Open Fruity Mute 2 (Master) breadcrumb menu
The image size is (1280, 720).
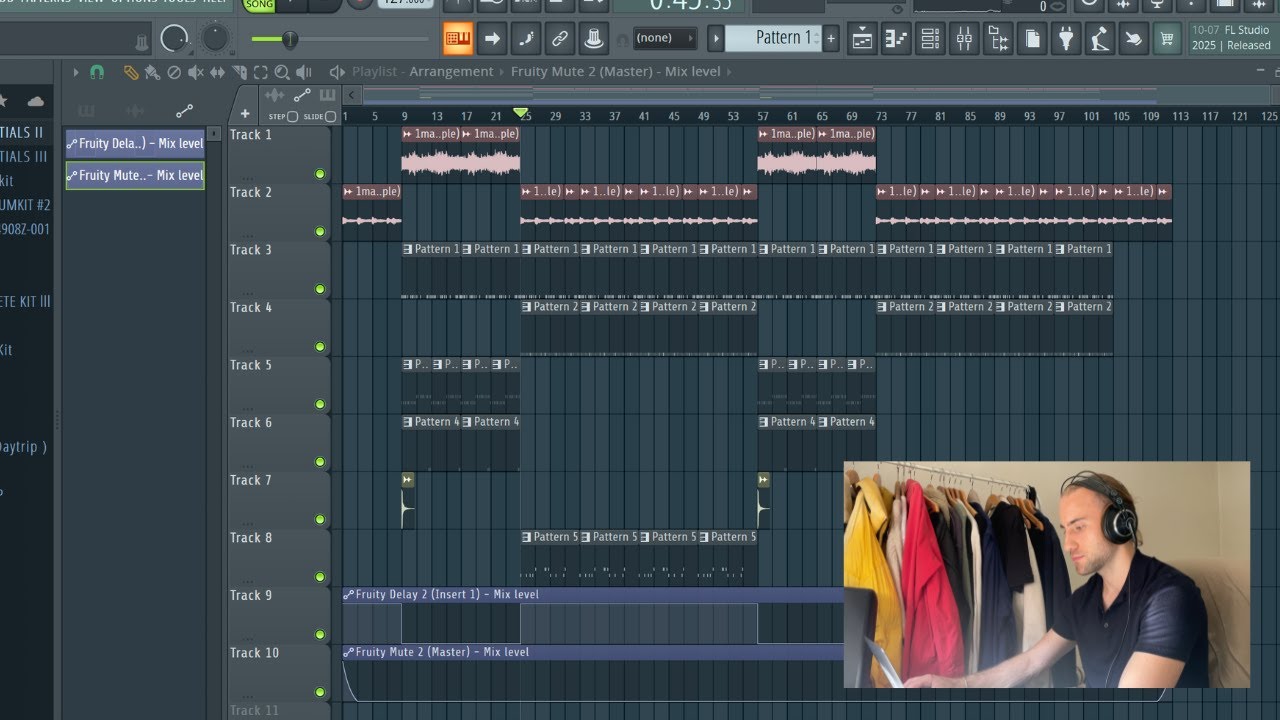(x=615, y=72)
